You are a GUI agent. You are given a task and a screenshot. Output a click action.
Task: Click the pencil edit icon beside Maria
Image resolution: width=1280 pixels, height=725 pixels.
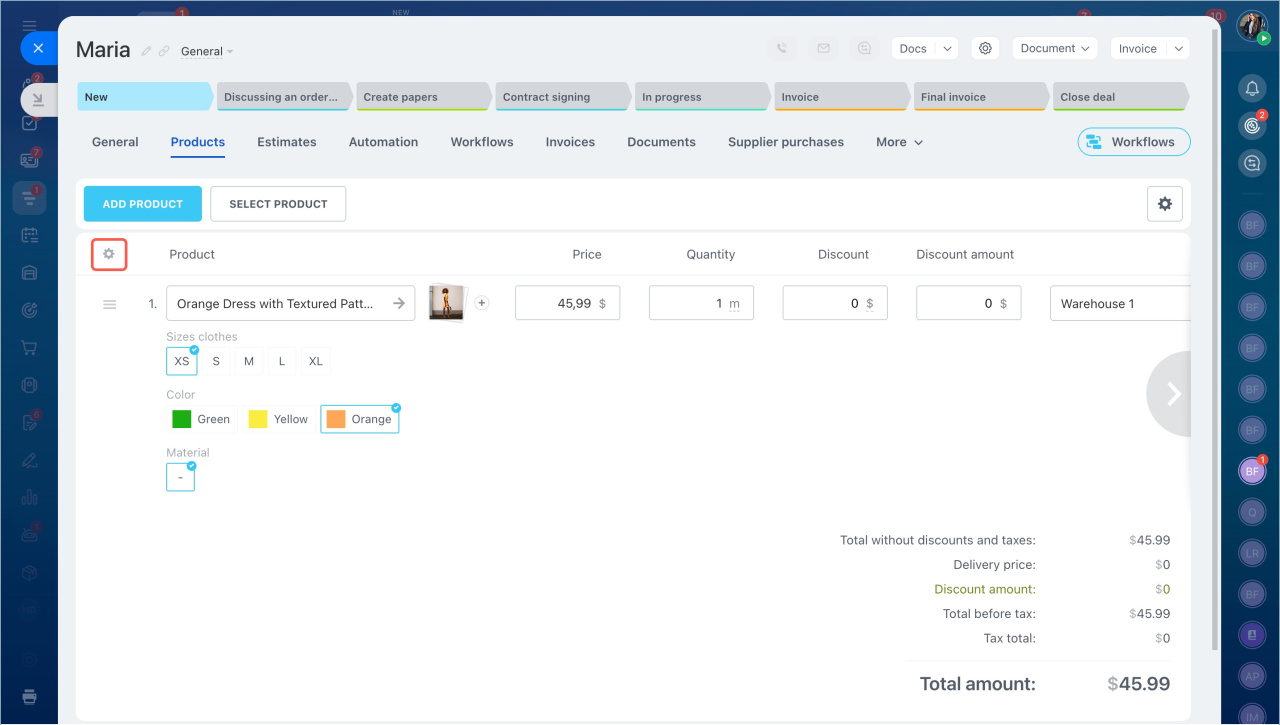coord(147,51)
